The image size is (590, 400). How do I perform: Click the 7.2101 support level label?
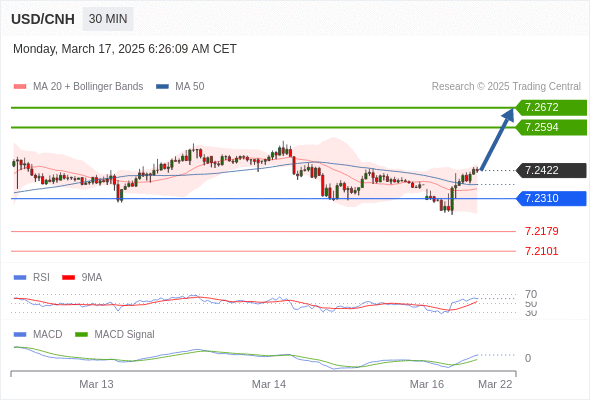542,251
